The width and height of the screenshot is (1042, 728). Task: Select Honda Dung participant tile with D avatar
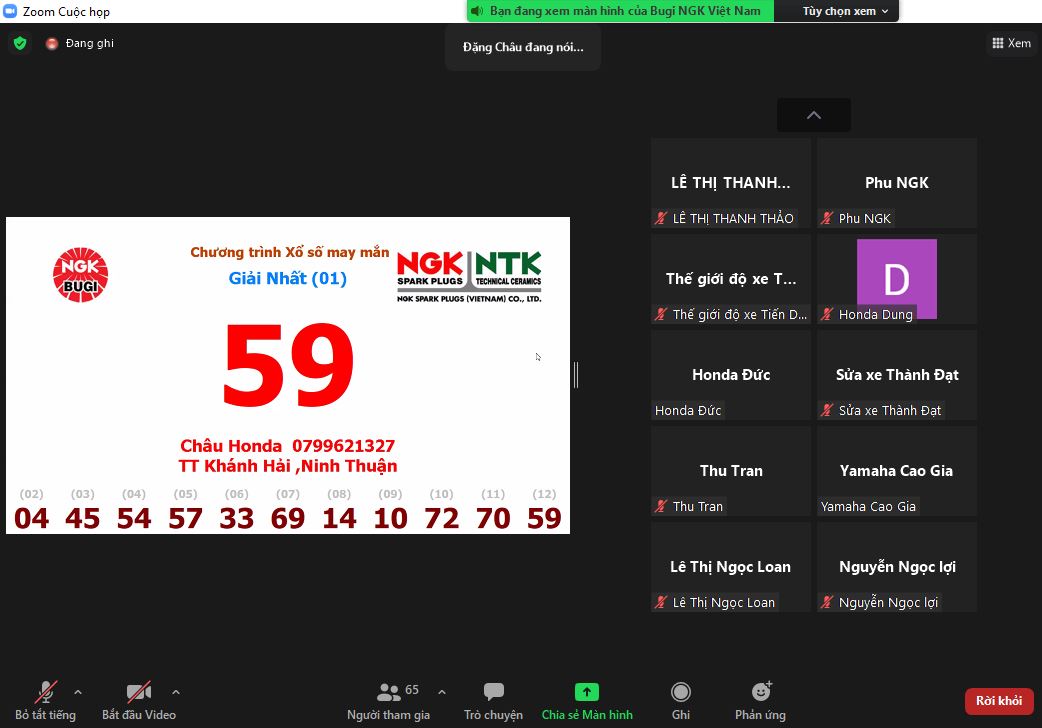896,279
